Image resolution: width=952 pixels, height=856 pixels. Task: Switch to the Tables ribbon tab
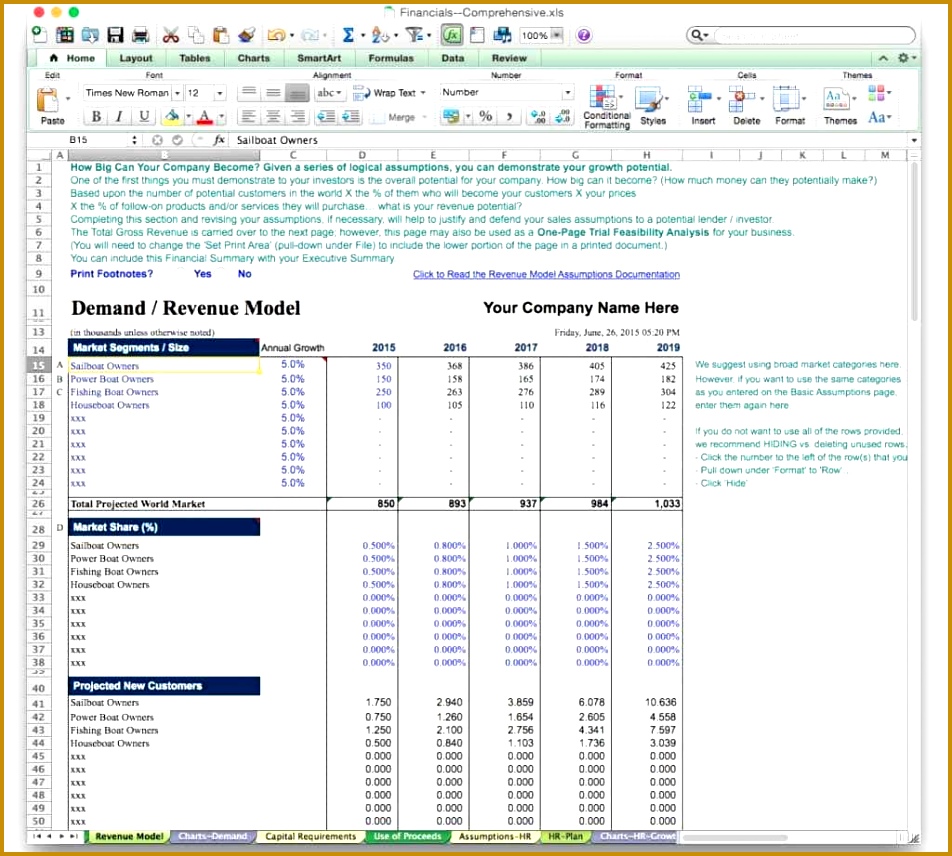tap(194, 58)
